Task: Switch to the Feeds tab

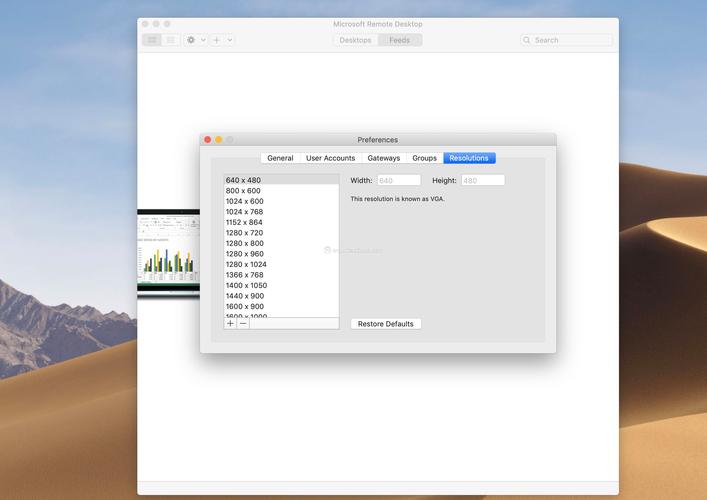Action: (x=399, y=40)
